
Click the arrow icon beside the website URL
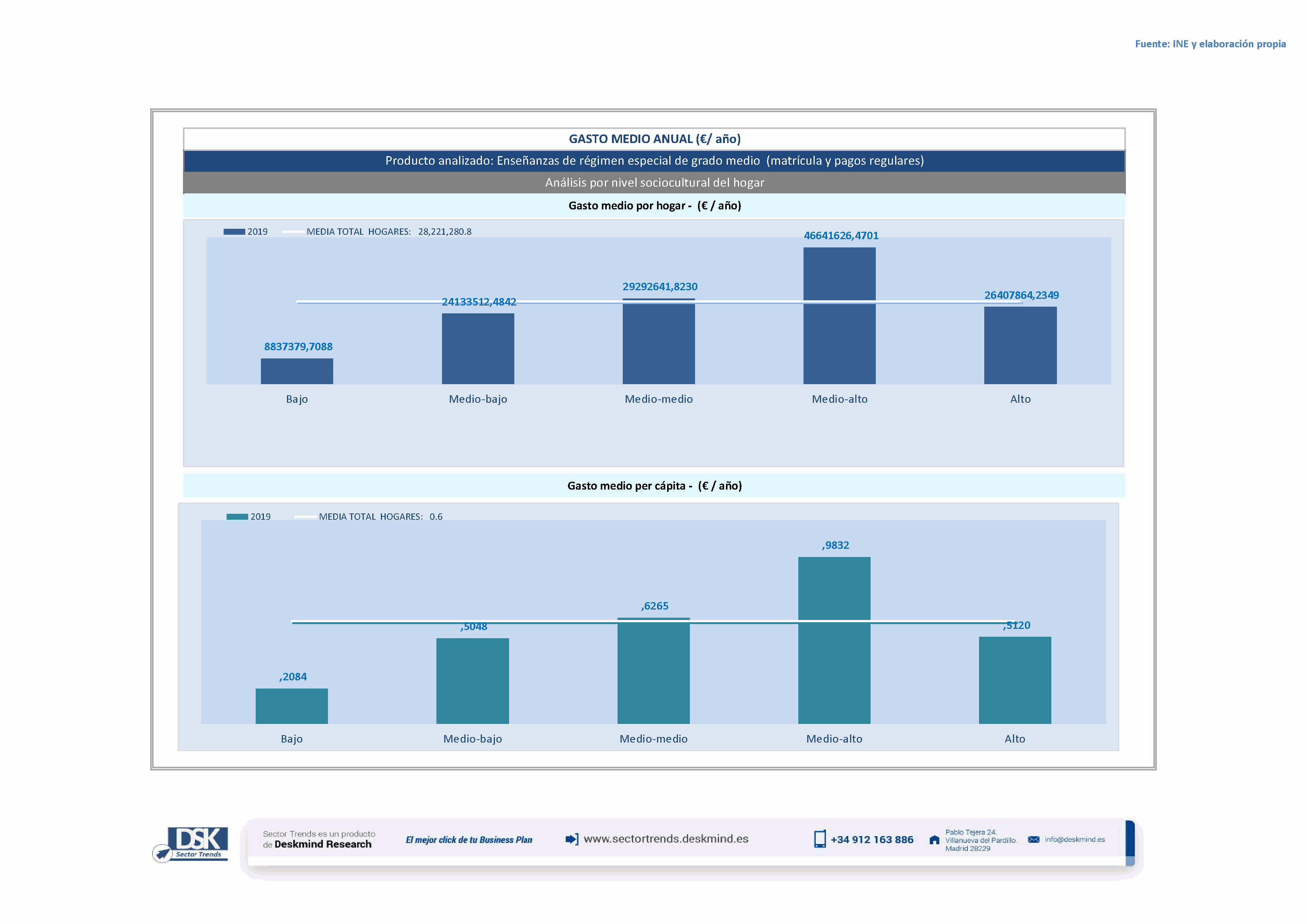pyautogui.click(x=572, y=839)
